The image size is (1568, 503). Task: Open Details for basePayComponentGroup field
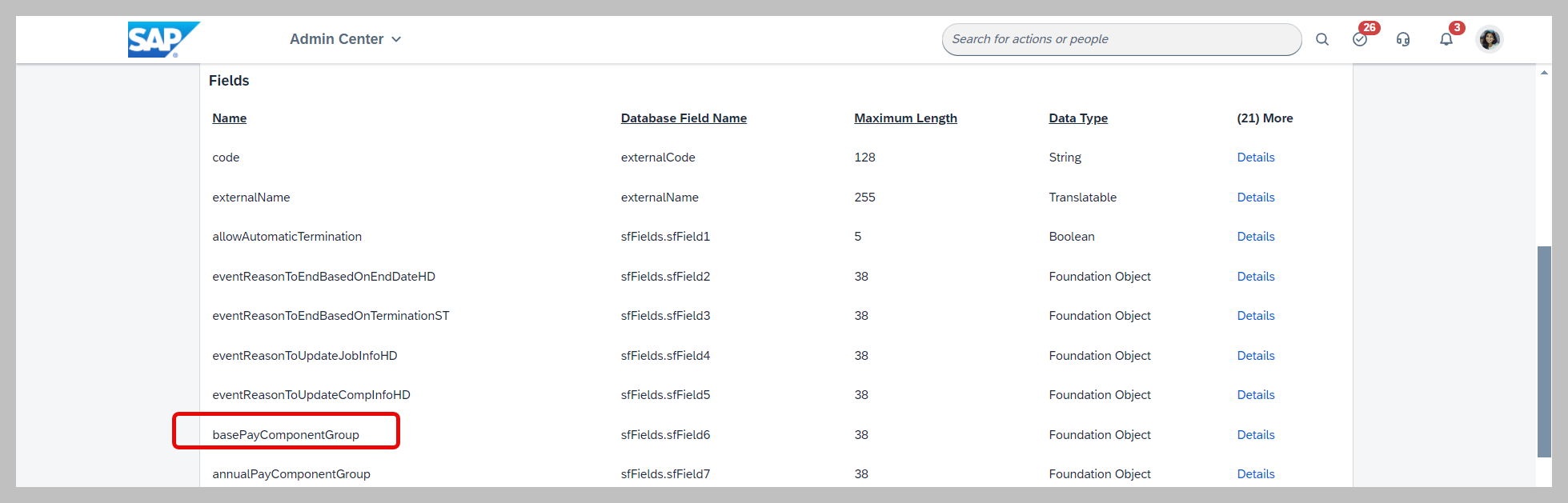click(x=1256, y=435)
